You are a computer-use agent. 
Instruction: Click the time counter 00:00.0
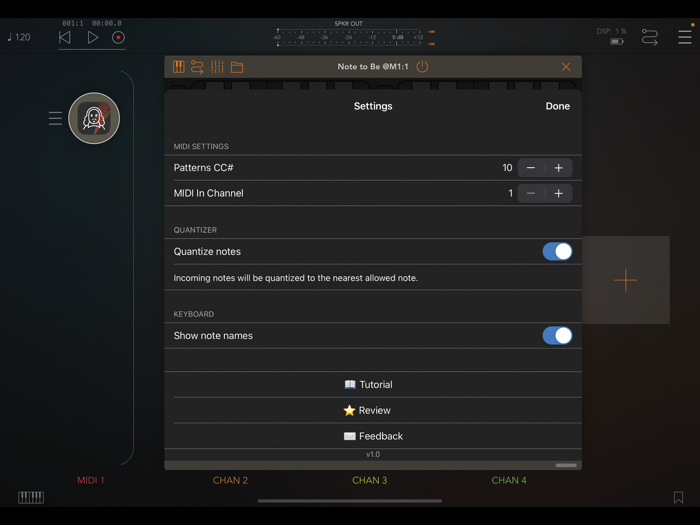click(107, 23)
